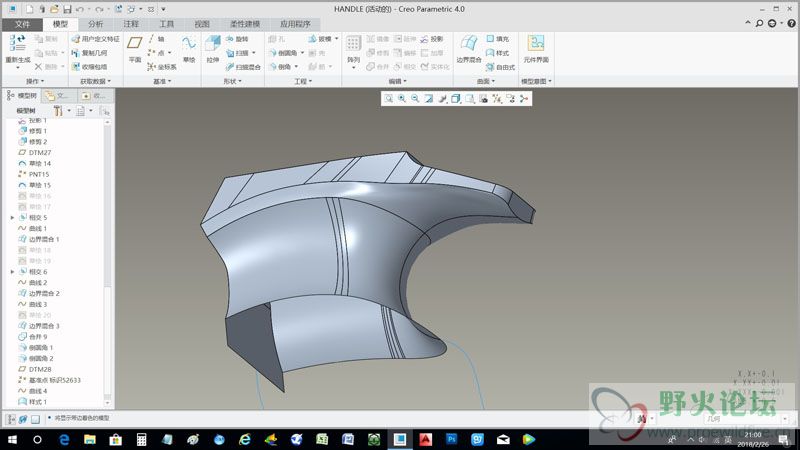Click the open folder icon in quick access toolbar
The image size is (800, 450).
54,9
